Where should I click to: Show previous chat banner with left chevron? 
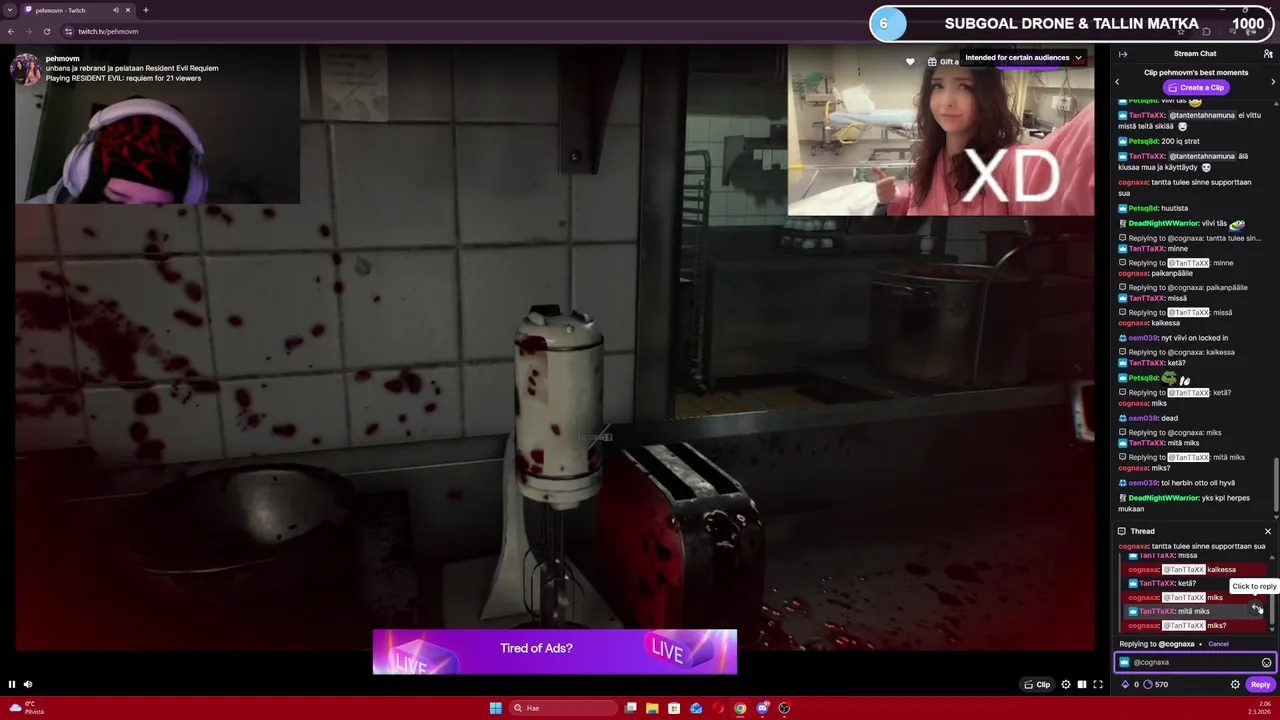(1118, 82)
